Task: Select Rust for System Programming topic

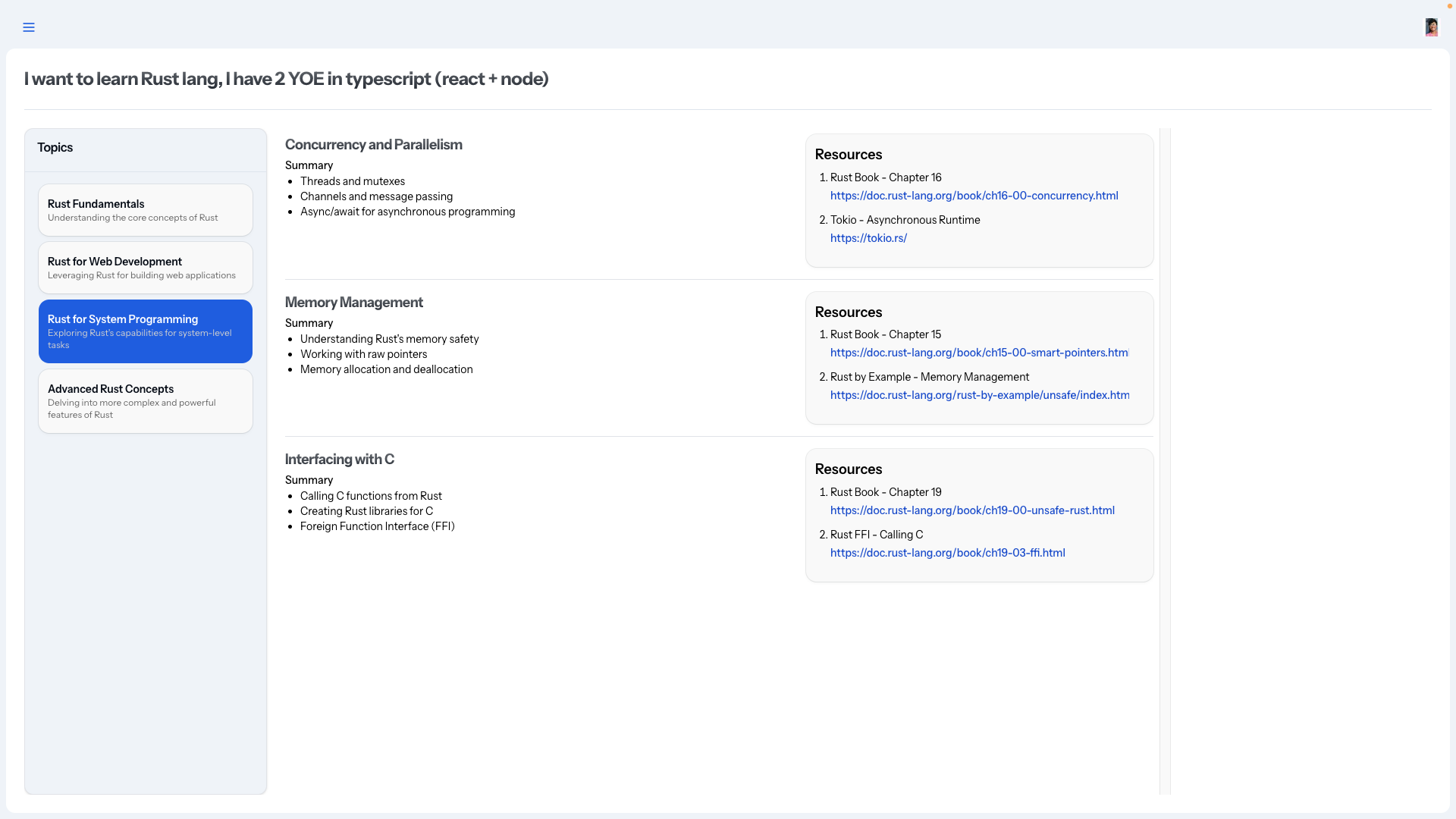Action: [x=146, y=331]
